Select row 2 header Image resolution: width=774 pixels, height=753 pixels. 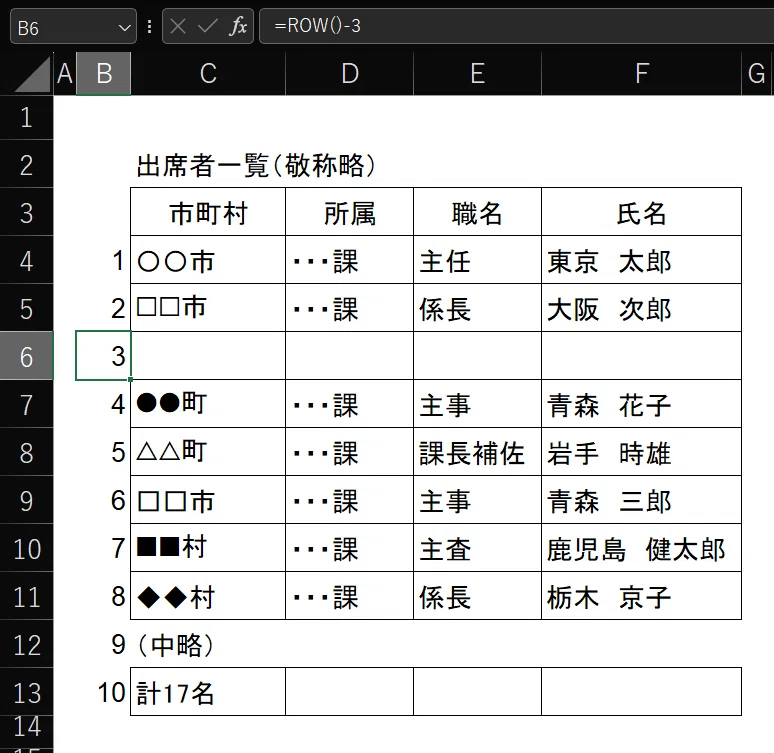click(x=27, y=165)
